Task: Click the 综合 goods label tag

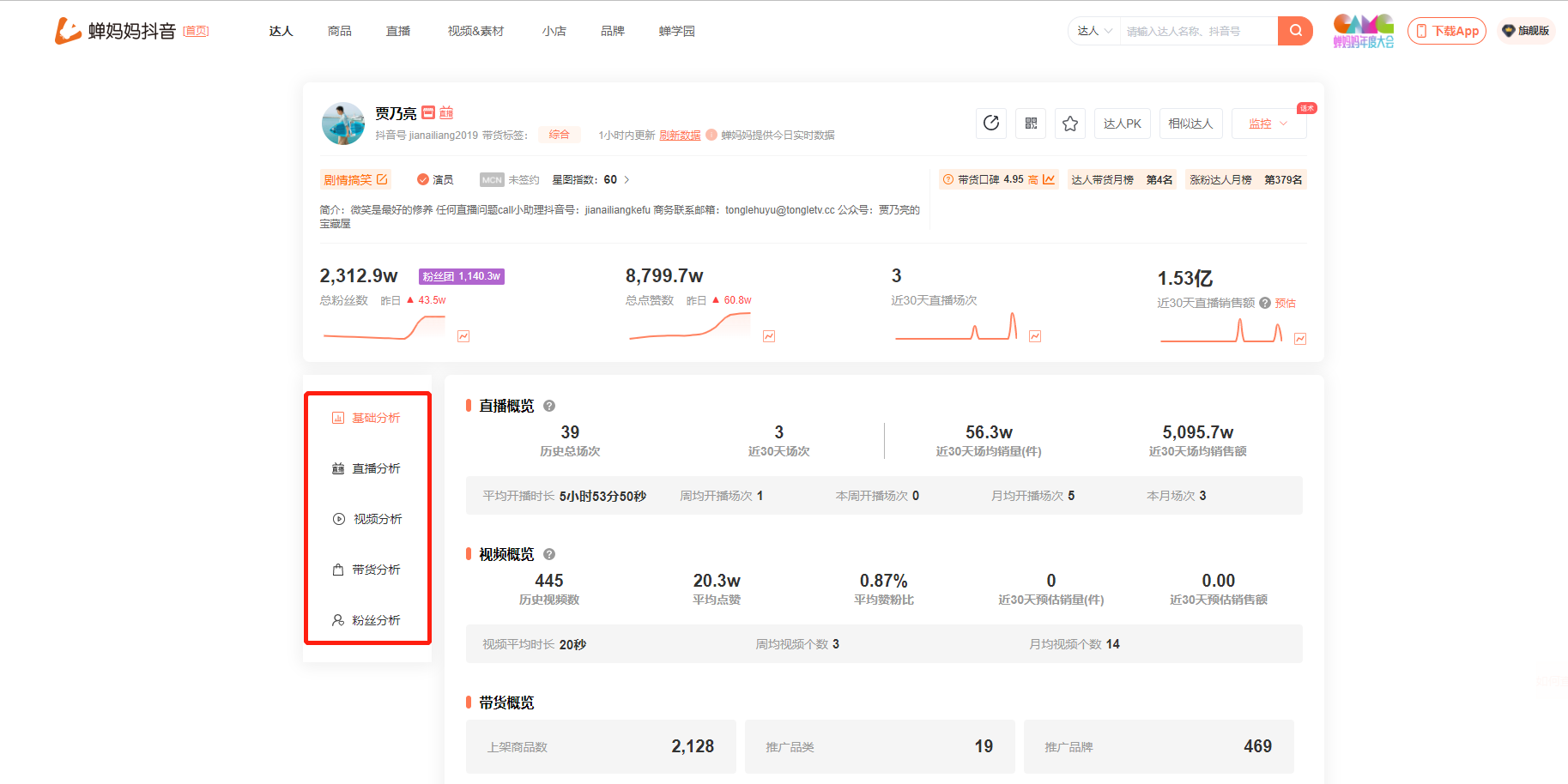Action: tap(560, 135)
